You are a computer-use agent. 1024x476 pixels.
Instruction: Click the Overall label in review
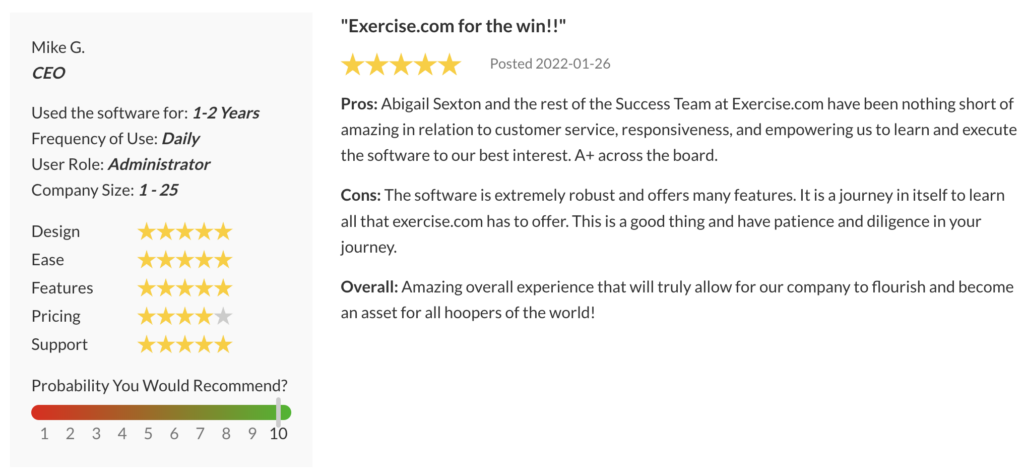click(x=369, y=287)
